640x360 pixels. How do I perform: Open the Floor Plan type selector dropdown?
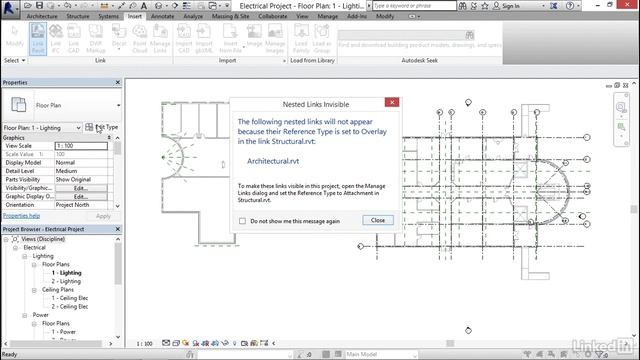(118, 105)
